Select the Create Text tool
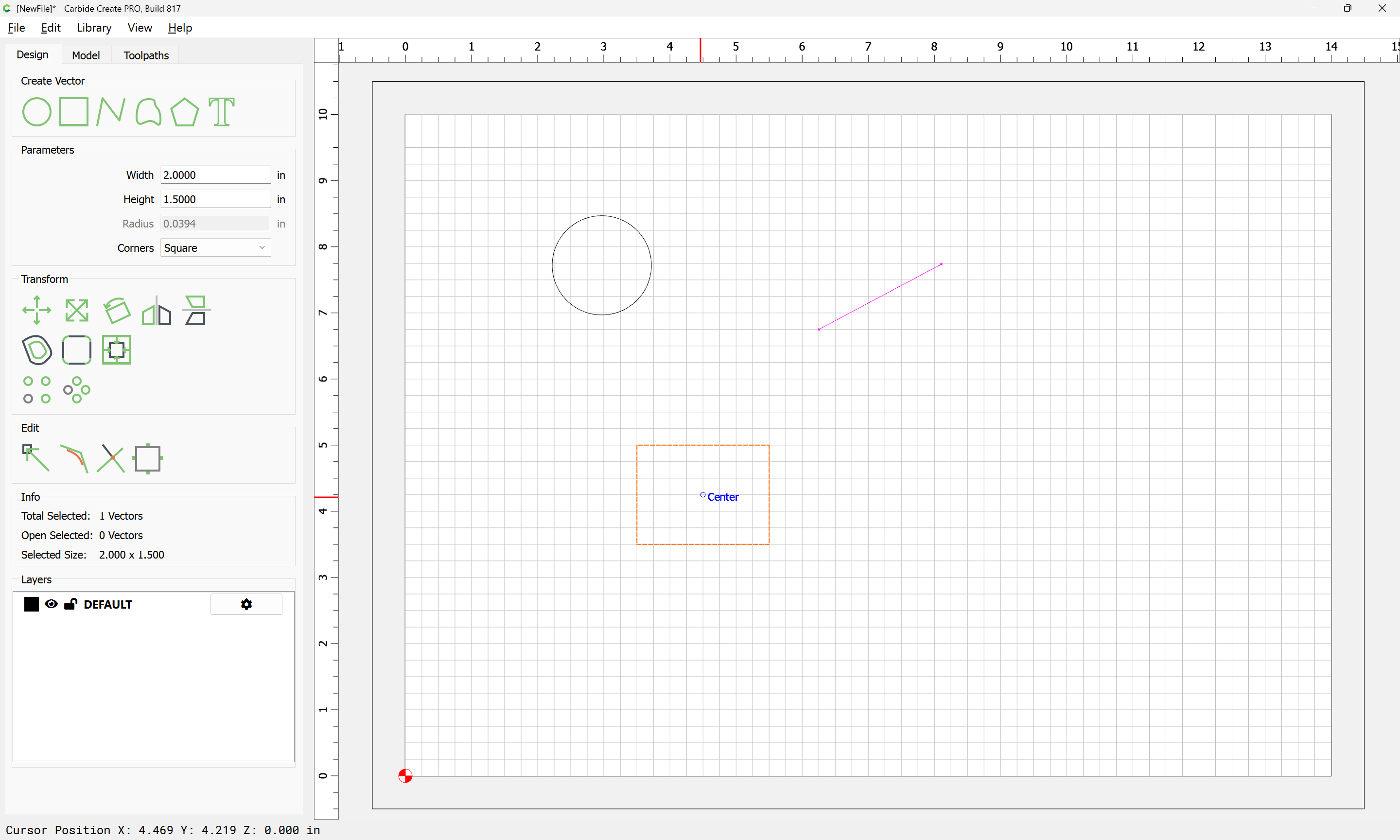This screenshot has height=840, width=1400. point(221,111)
